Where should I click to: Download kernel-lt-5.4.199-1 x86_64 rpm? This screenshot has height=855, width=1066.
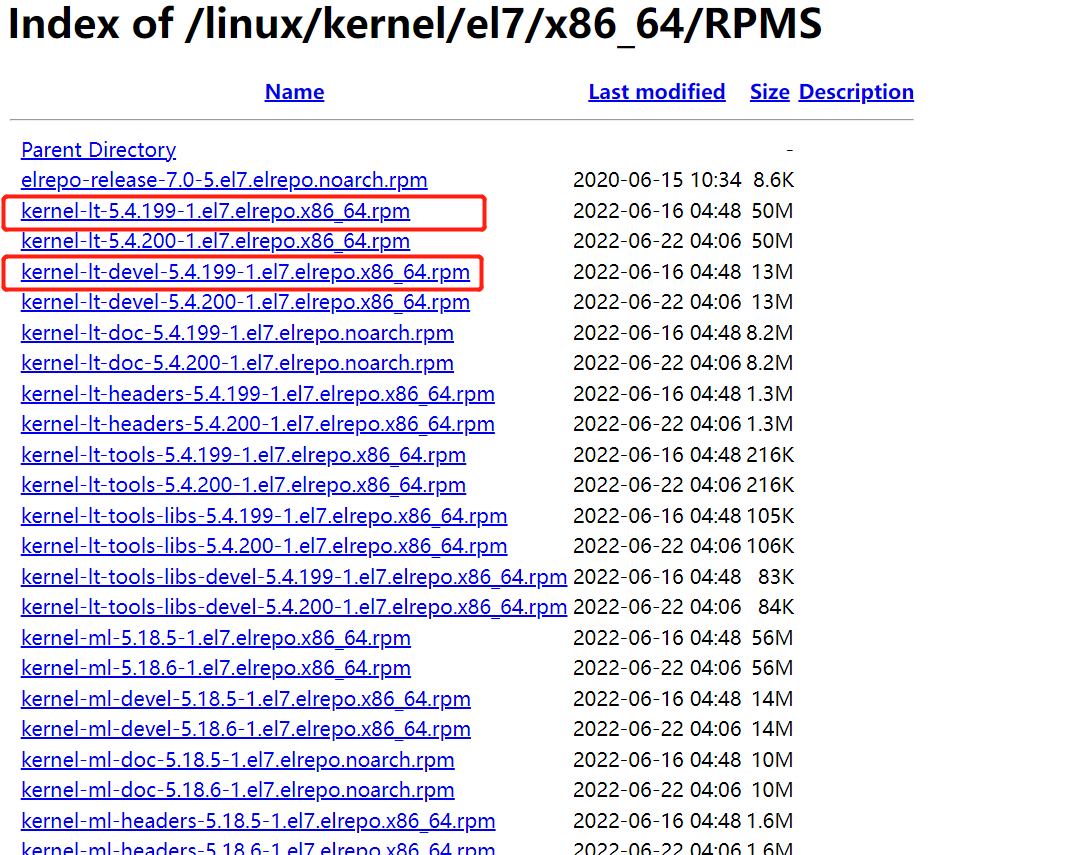coord(215,212)
